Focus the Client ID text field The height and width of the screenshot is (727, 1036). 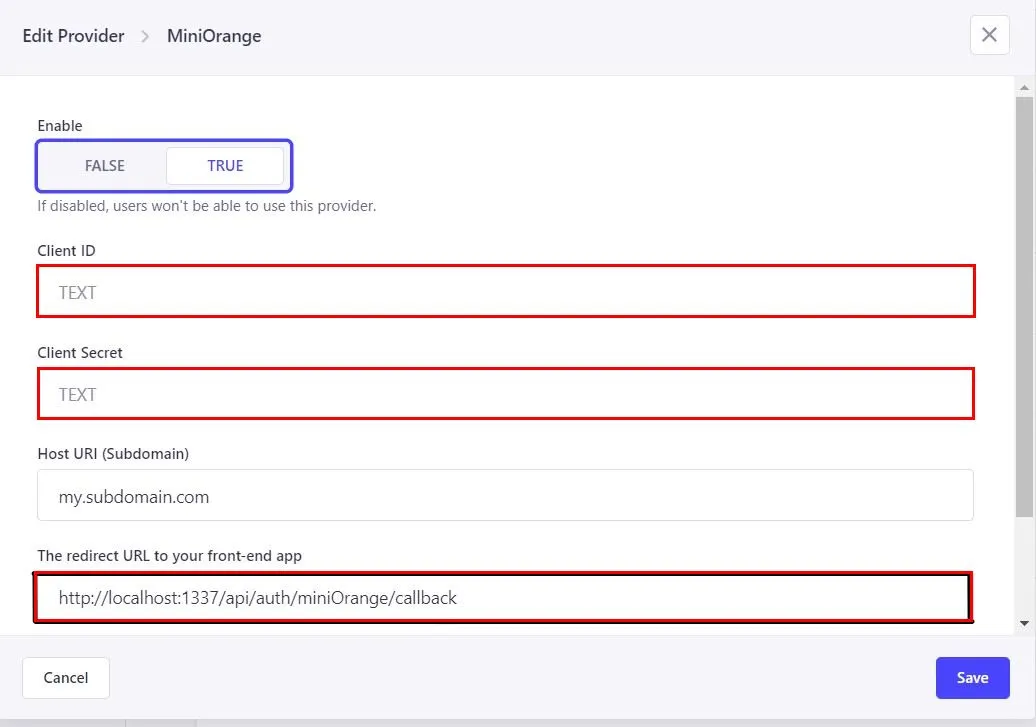[505, 291]
